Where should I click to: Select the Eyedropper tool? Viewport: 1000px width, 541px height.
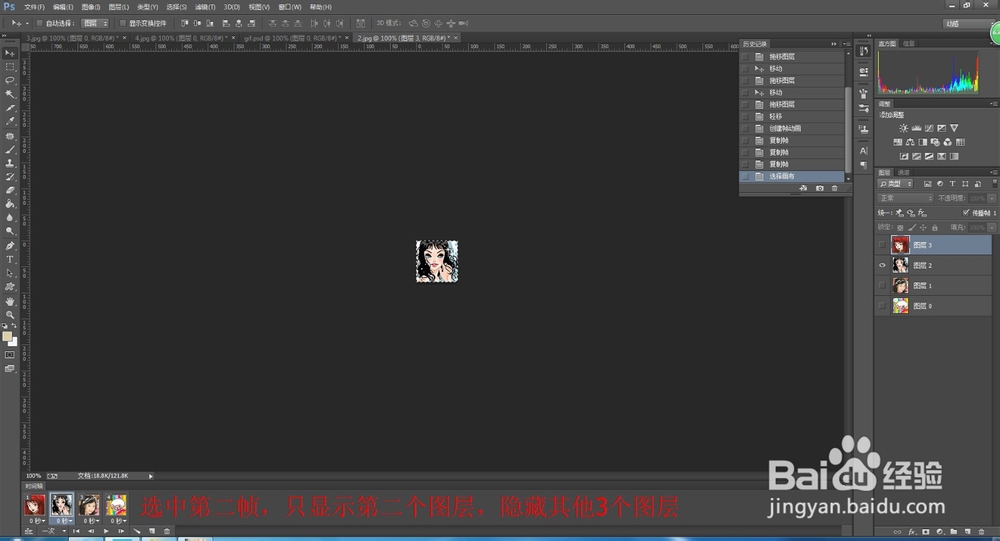[x=10, y=121]
